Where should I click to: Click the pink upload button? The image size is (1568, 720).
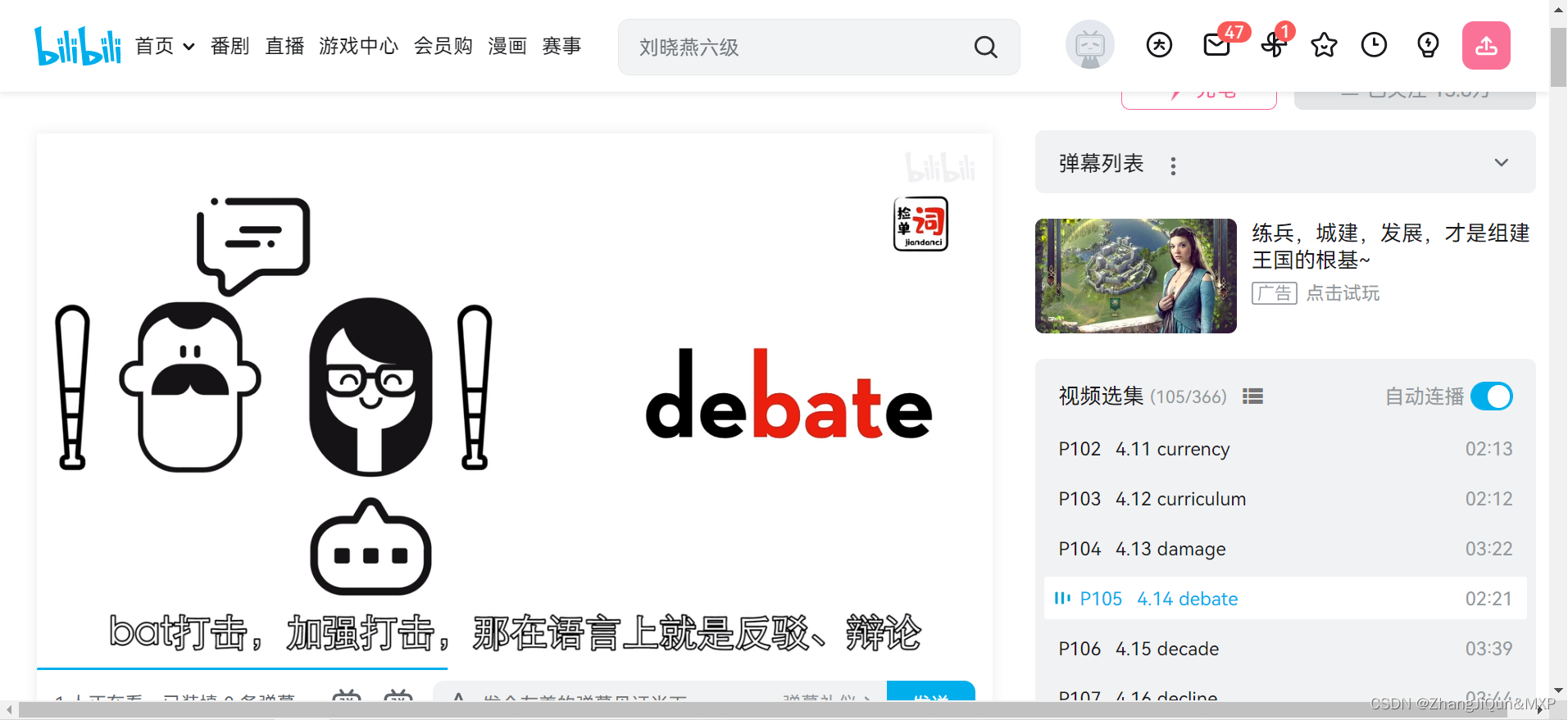pyautogui.click(x=1486, y=45)
